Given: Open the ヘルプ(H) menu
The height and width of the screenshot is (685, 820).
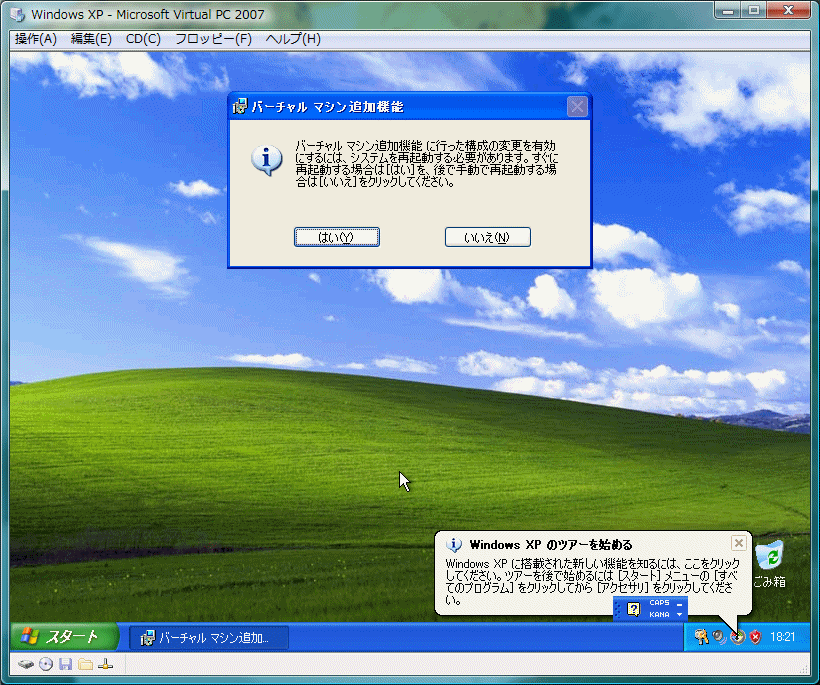Looking at the screenshot, I should 293,39.
